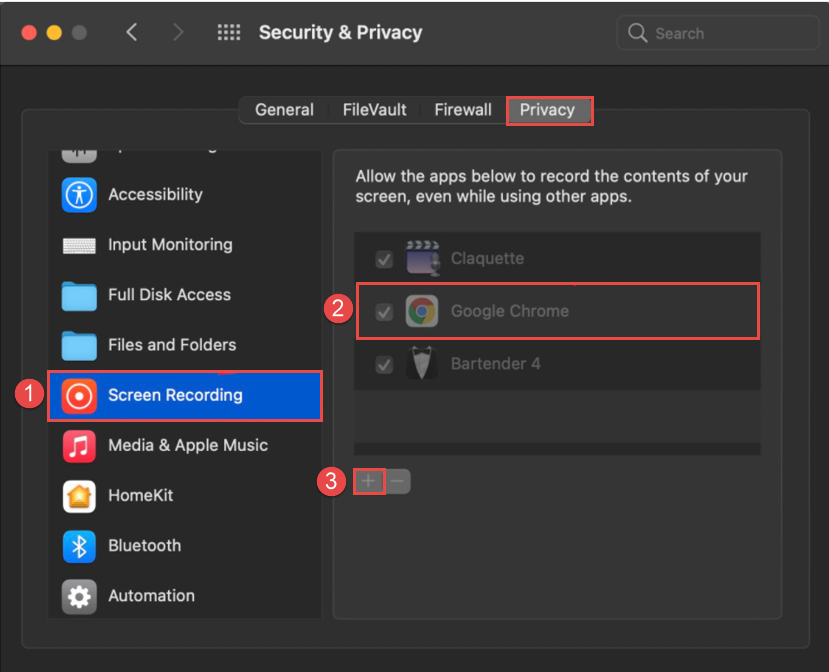Click the Claquette app name
This screenshot has height=672, width=829.
click(x=487, y=259)
